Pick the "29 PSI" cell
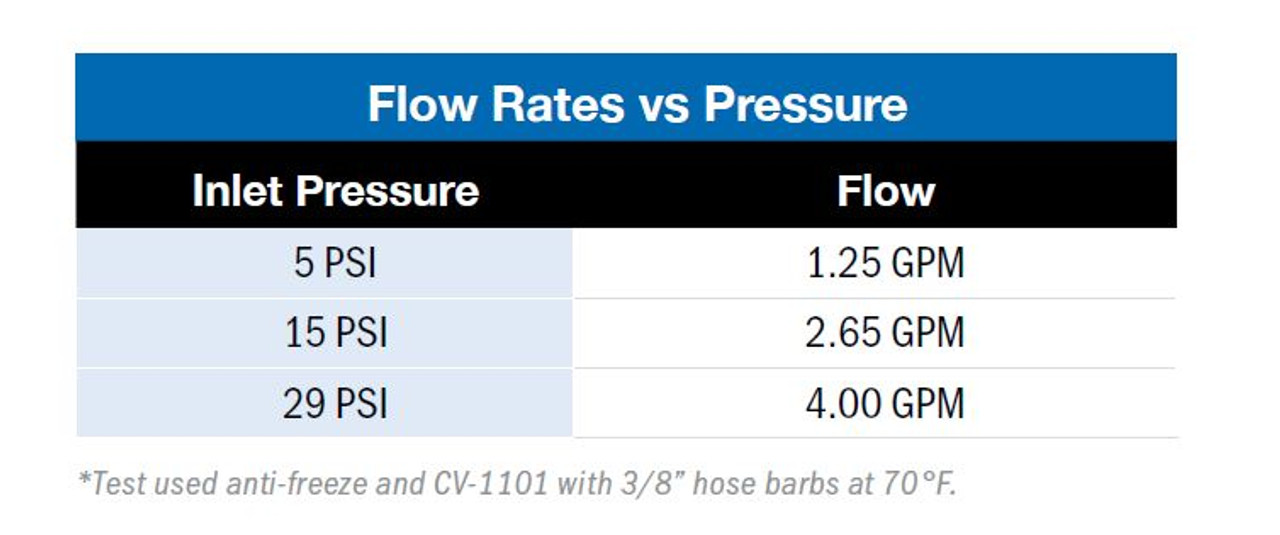This screenshot has width=1280, height=535. pos(336,404)
